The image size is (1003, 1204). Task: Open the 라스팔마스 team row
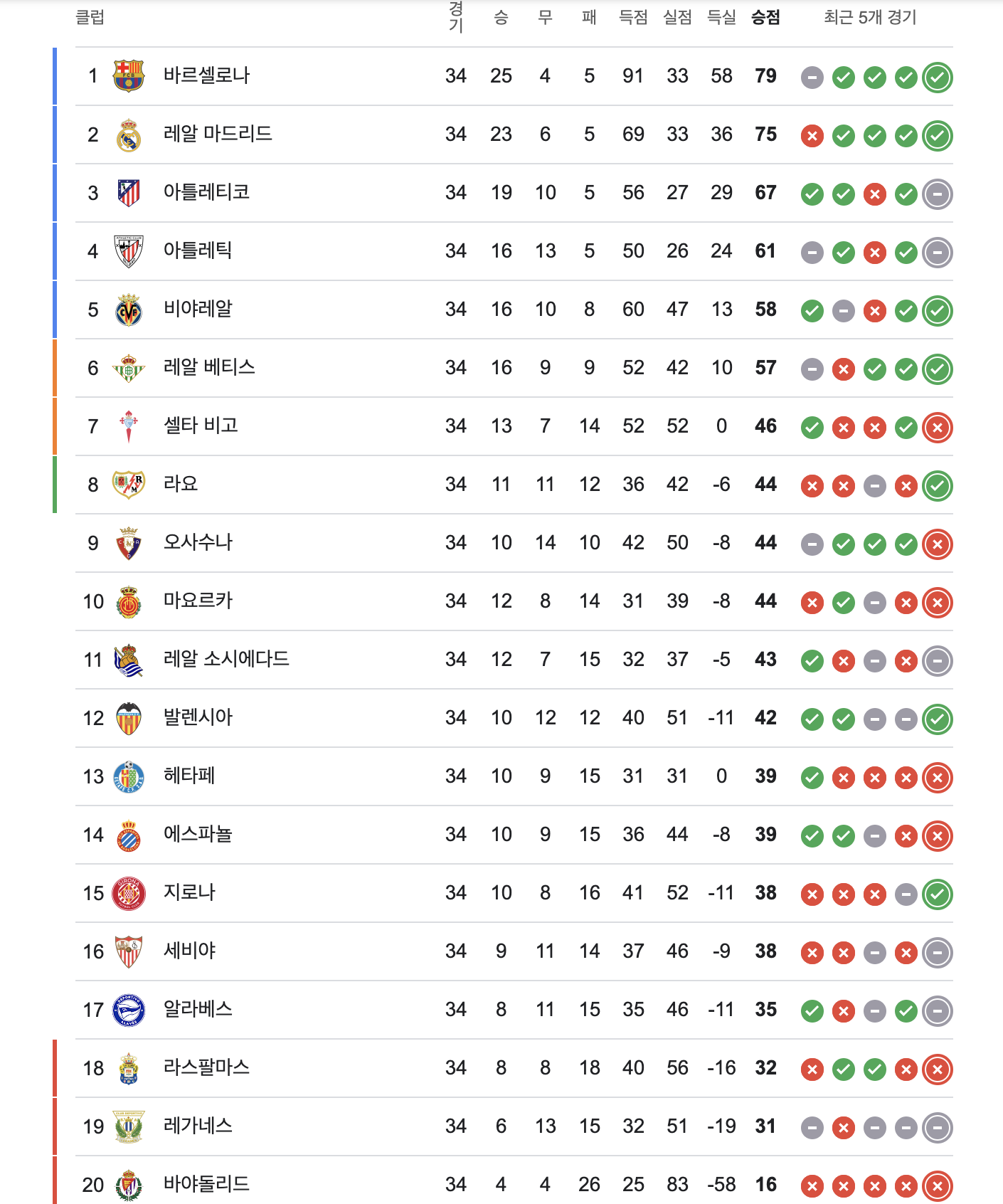point(514,1068)
